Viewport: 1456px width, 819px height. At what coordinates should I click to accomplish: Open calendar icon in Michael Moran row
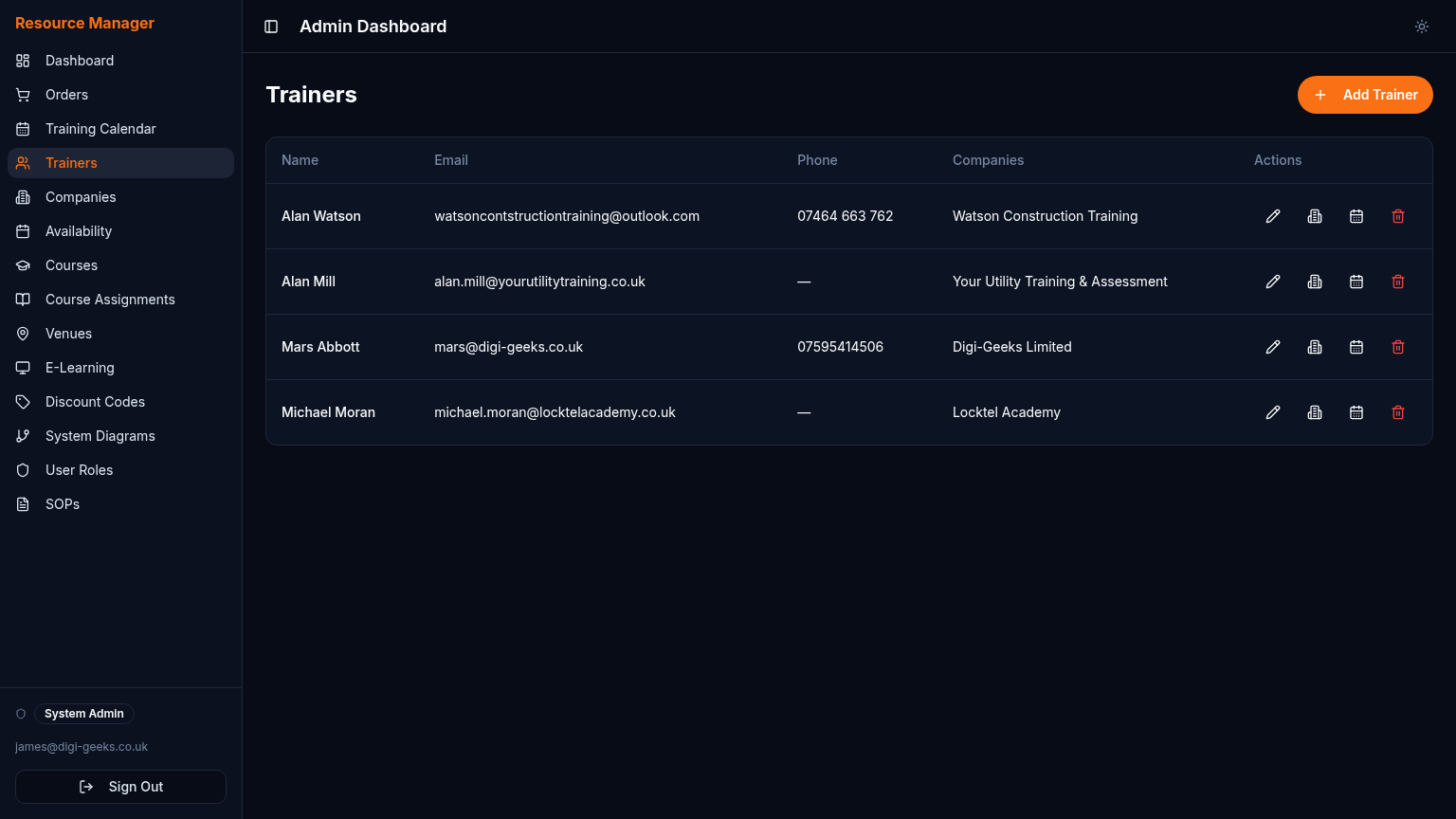(x=1356, y=412)
